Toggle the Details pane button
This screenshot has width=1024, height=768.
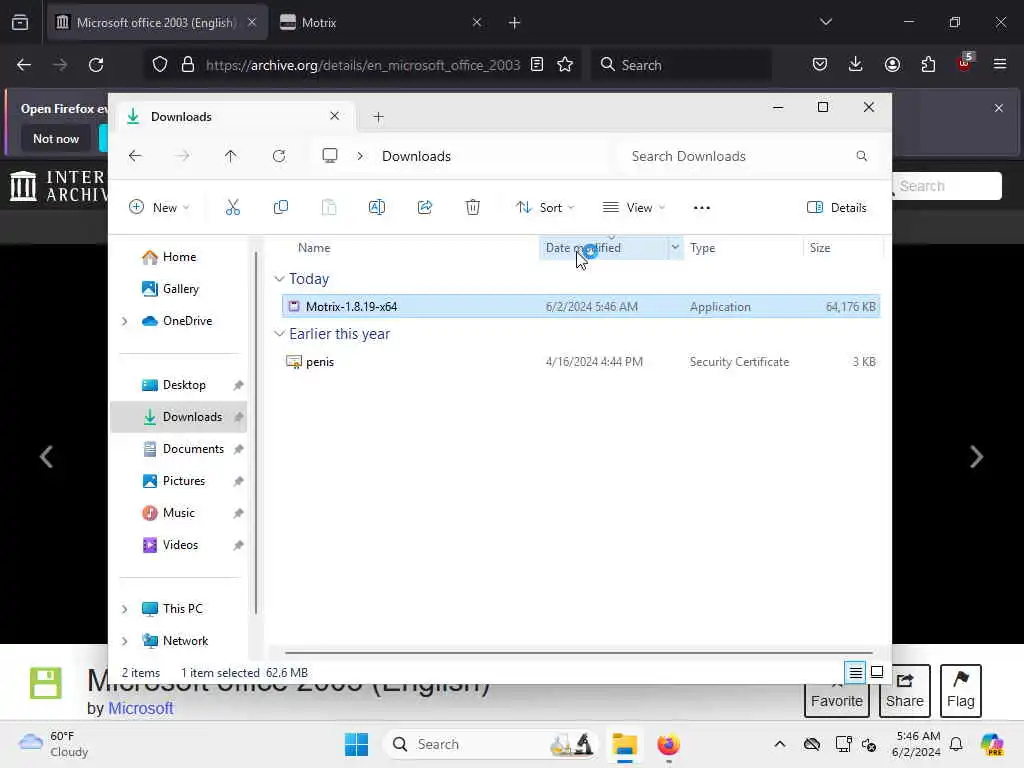point(837,208)
